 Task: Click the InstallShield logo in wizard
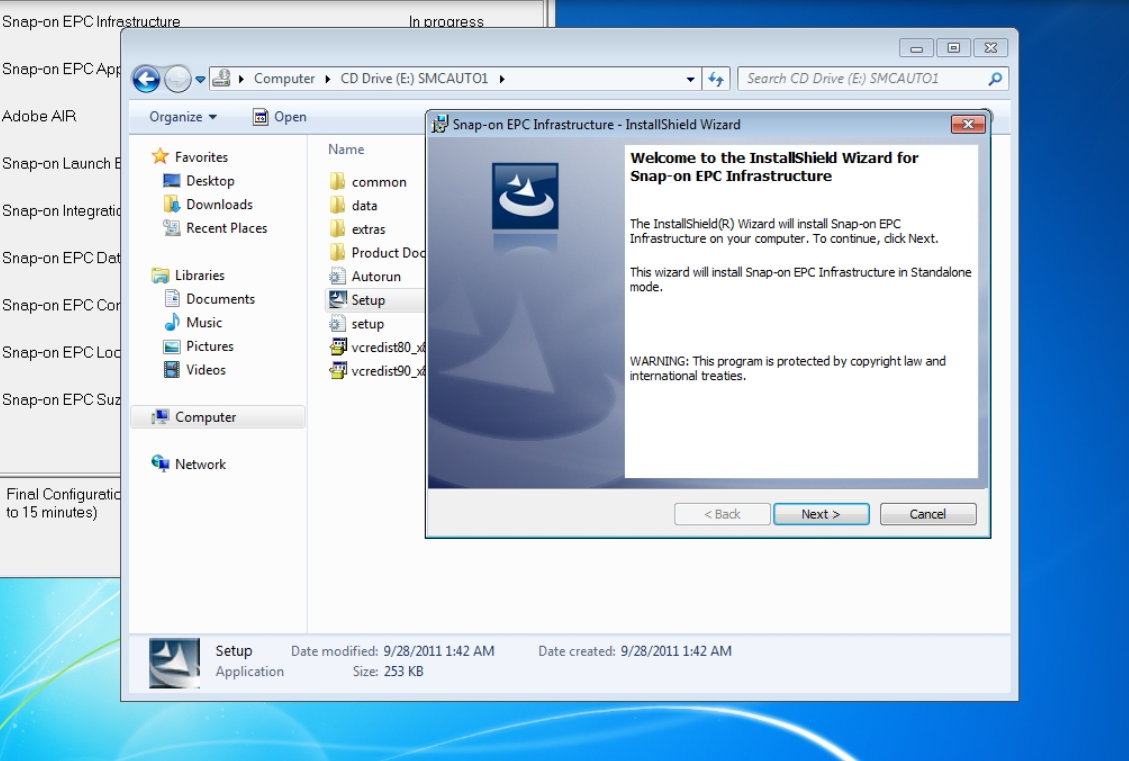click(525, 197)
